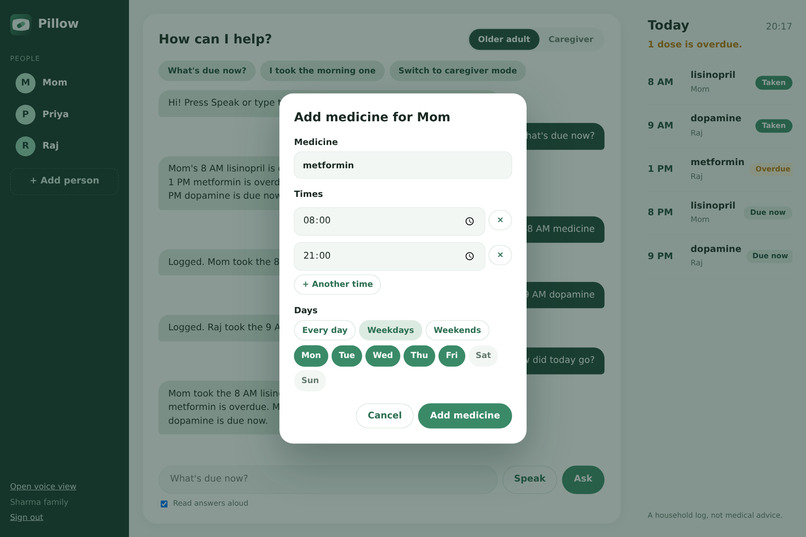Cancel the Add medicine dialog

click(x=384, y=415)
